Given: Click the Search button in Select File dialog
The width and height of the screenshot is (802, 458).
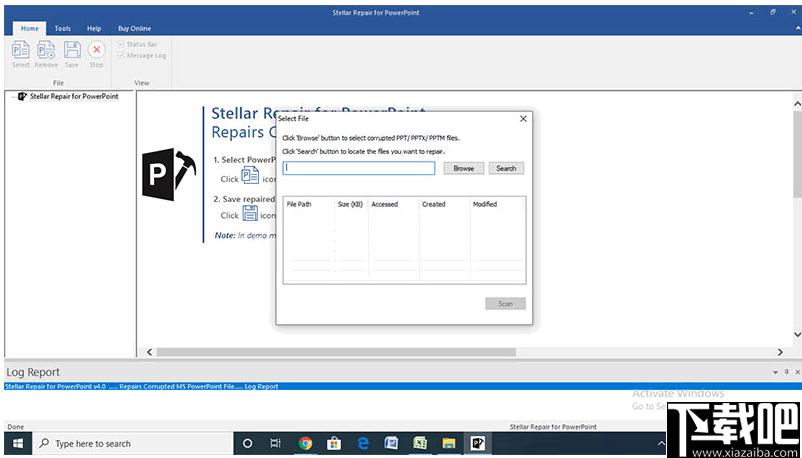Looking at the screenshot, I should 506,168.
